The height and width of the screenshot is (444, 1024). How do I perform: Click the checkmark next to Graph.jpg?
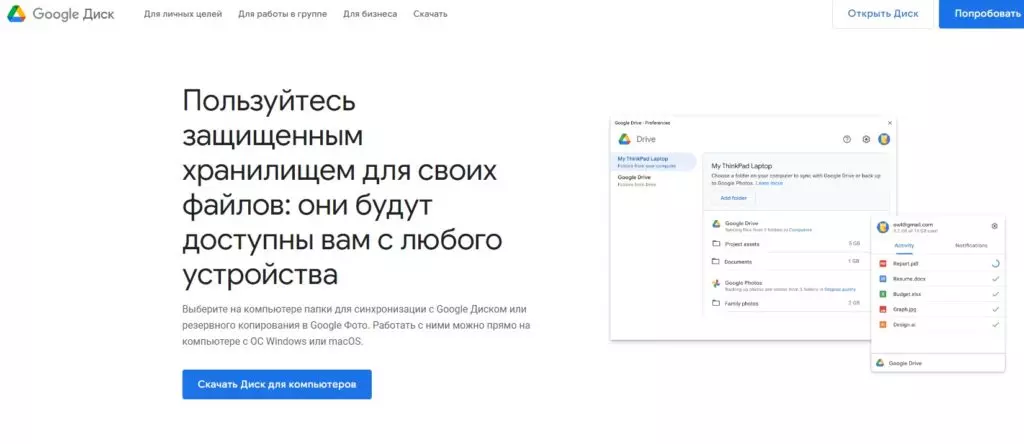[x=995, y=309]
